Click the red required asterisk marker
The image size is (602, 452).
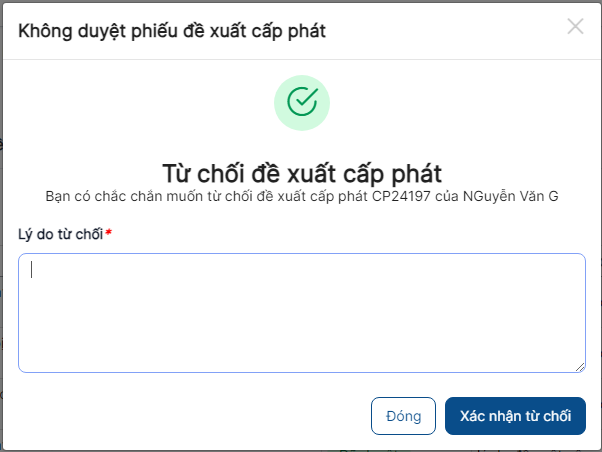point(108,232)
